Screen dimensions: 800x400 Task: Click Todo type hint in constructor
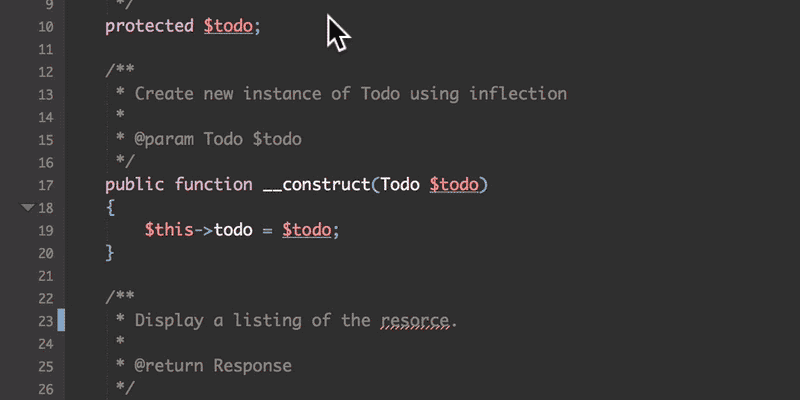400,185
